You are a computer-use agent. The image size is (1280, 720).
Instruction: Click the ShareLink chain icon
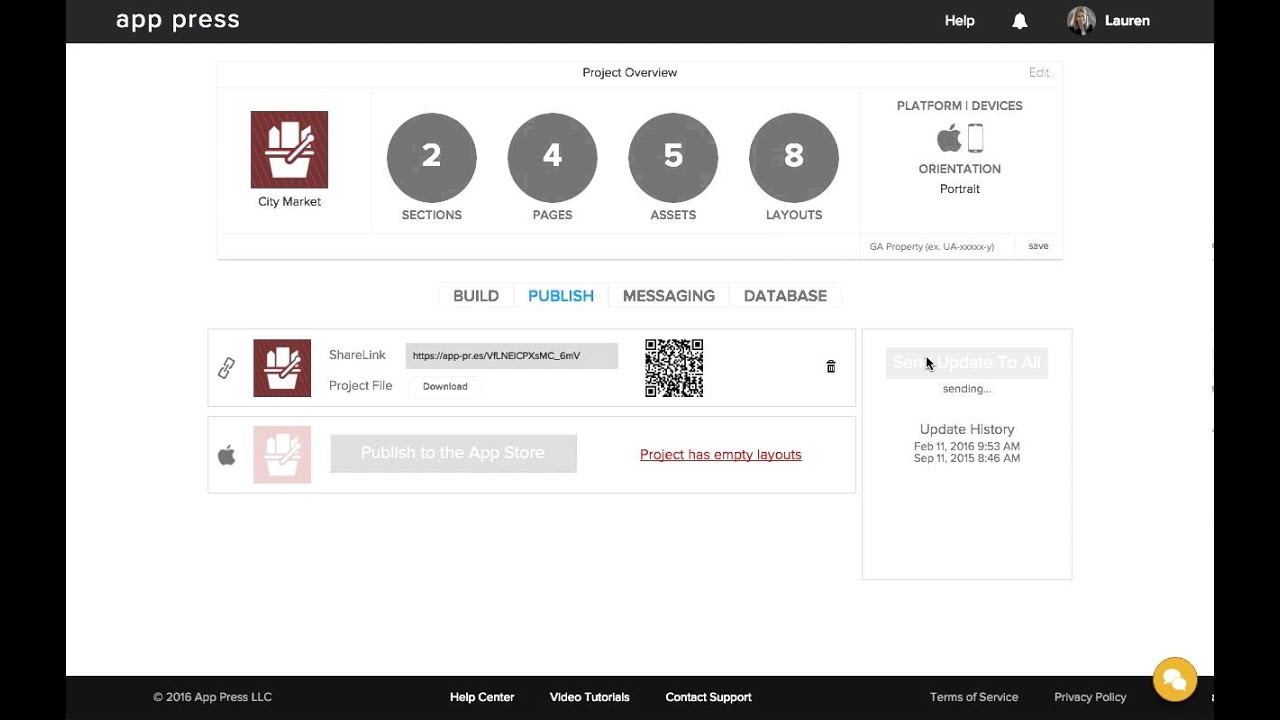point(227,368)
